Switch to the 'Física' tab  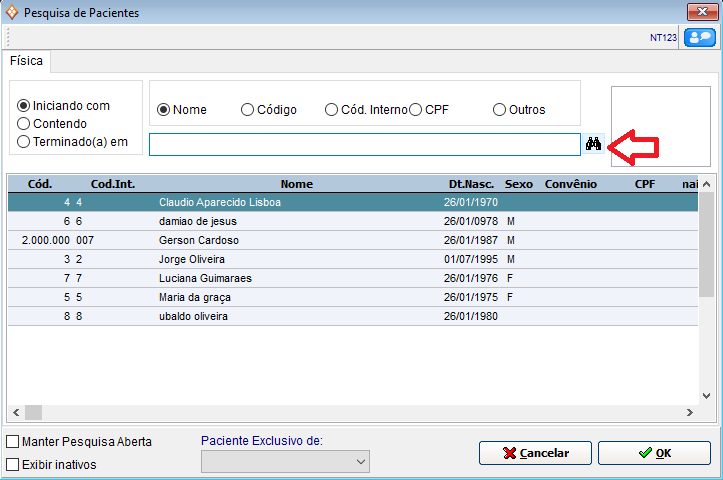point(27,61)
